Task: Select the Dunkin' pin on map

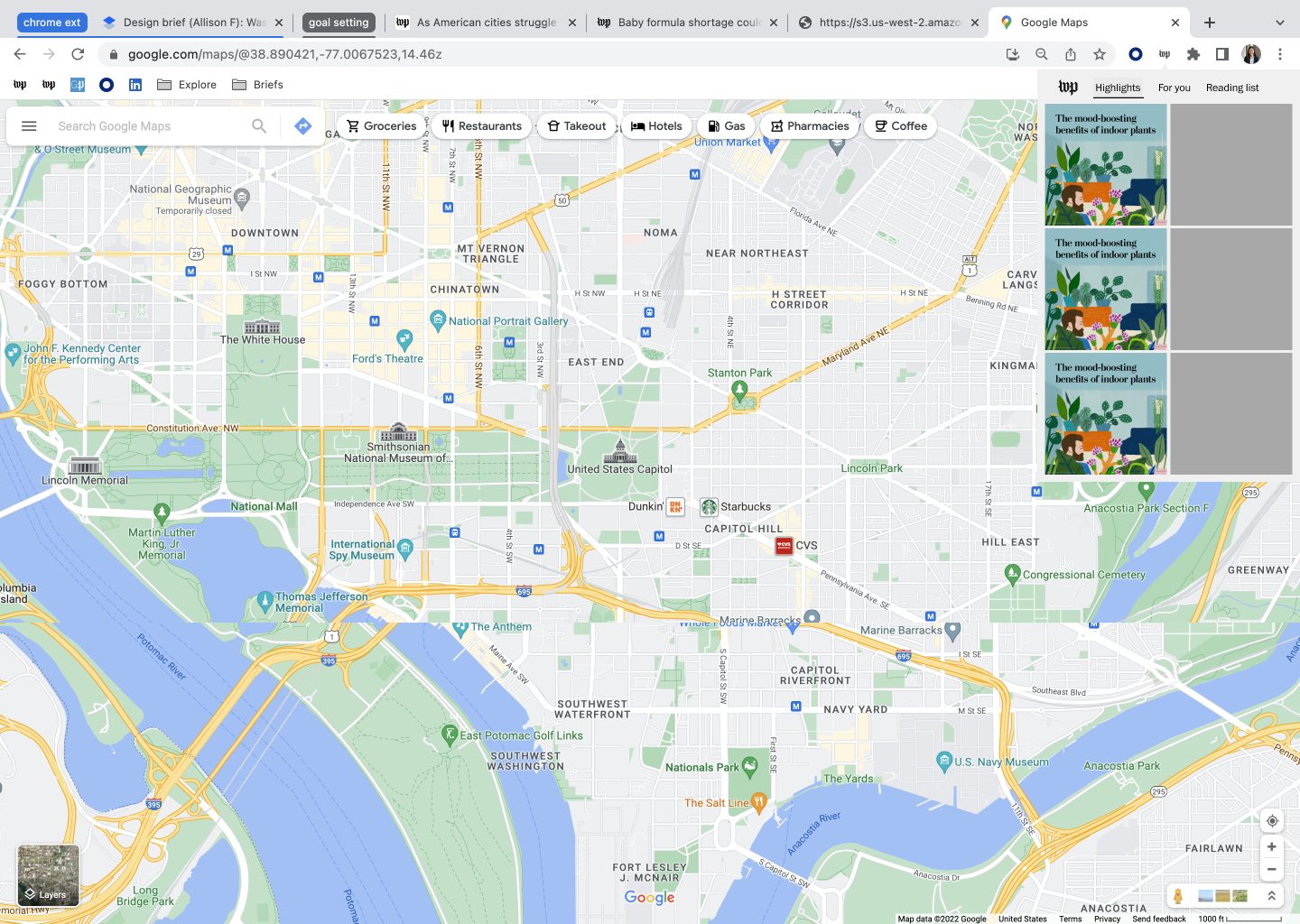Action: point(675,507)
